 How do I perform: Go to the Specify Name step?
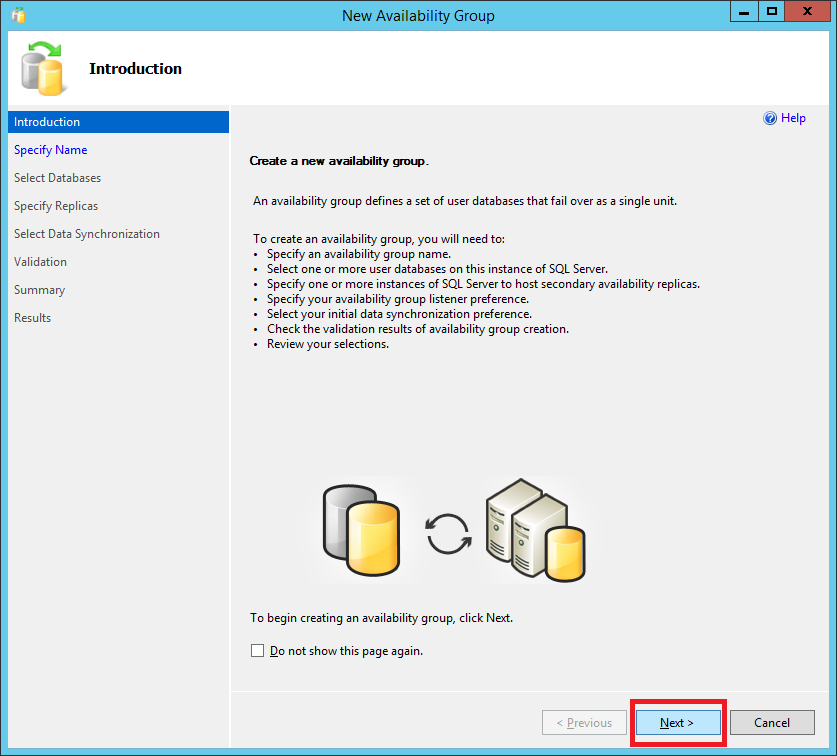51,150
